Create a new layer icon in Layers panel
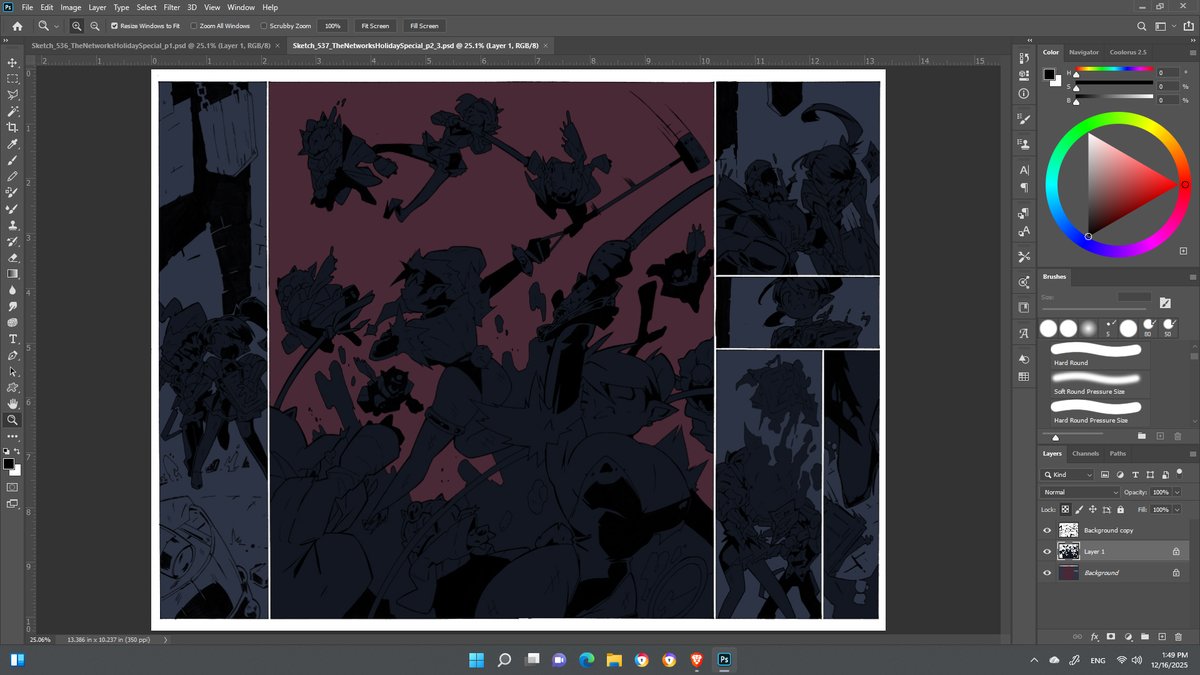Viewport: 1200px width, 675px height. [1161, 636]
